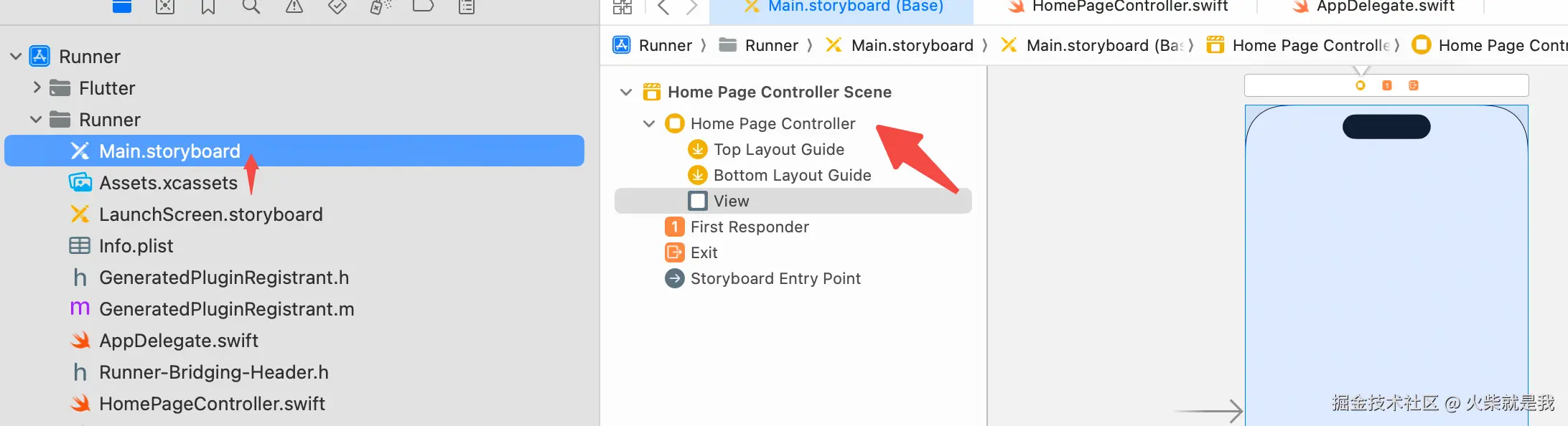Open the Source Control navigator
1568x426 pixels.
[x=165, y=7]
